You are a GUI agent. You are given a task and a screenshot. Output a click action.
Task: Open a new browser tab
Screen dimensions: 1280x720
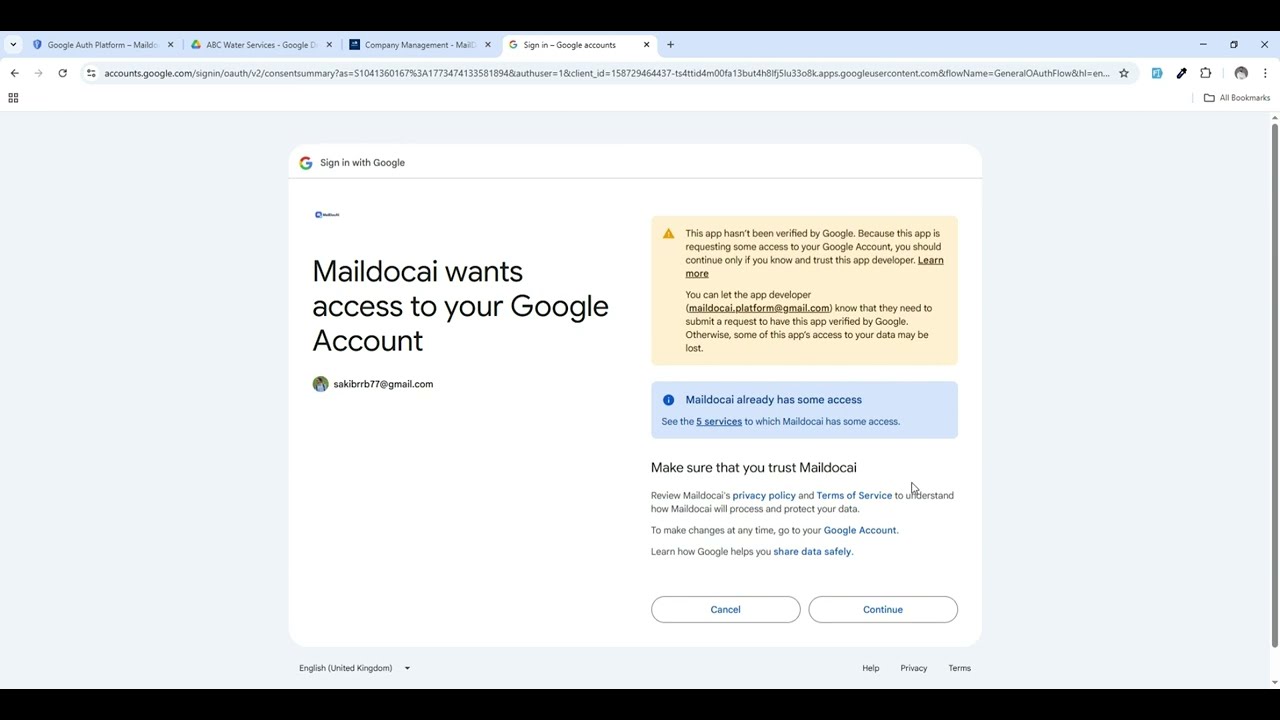[671, 45]
